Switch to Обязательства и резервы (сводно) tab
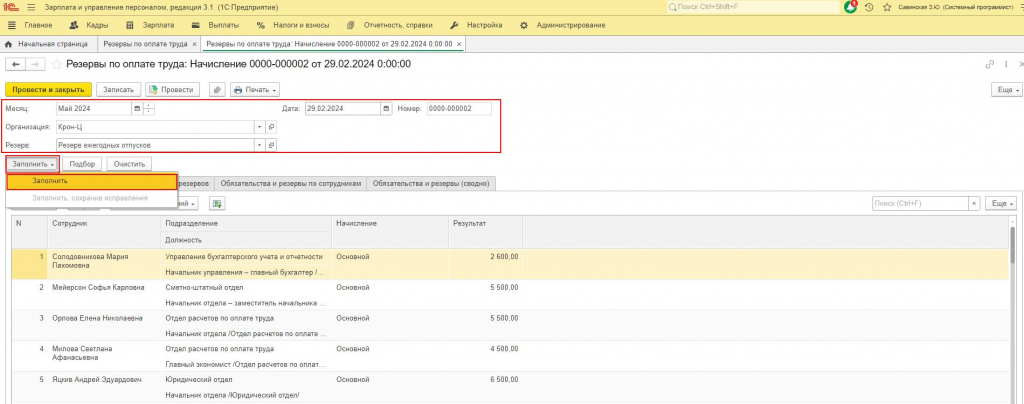This screenshot has height=404, width=1024. coord(431,184)
